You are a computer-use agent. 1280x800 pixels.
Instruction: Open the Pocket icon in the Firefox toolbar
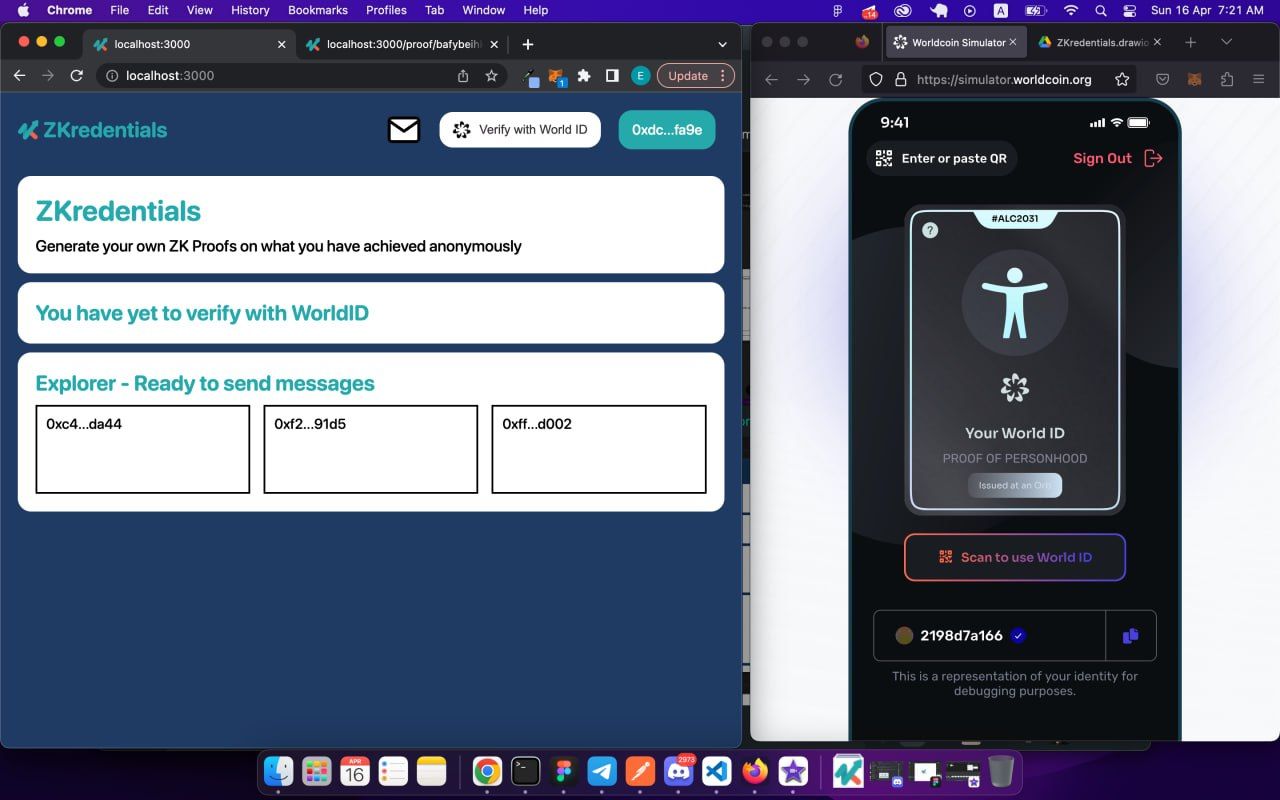(x=1162, y=79)
